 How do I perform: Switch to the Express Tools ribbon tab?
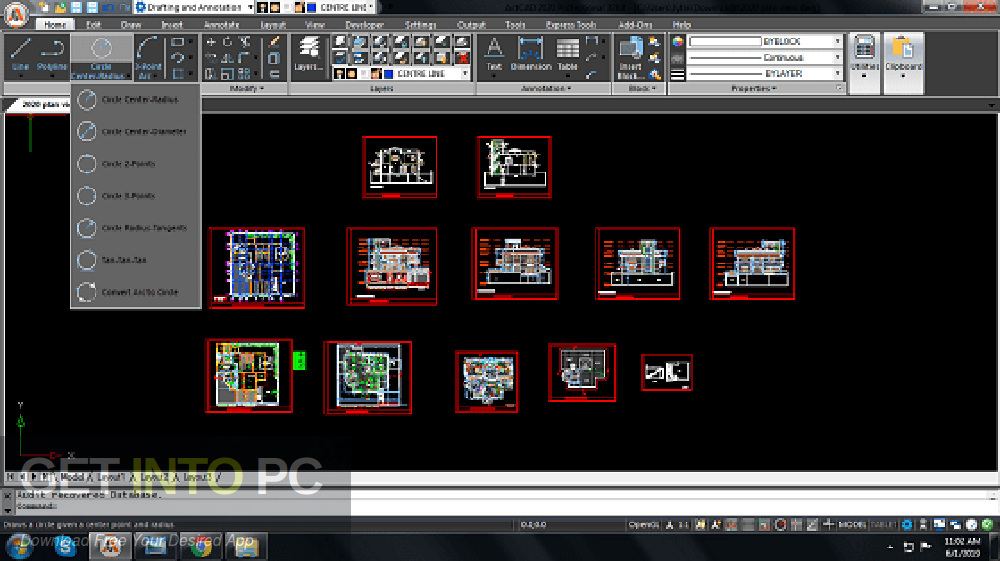[571, 25]
